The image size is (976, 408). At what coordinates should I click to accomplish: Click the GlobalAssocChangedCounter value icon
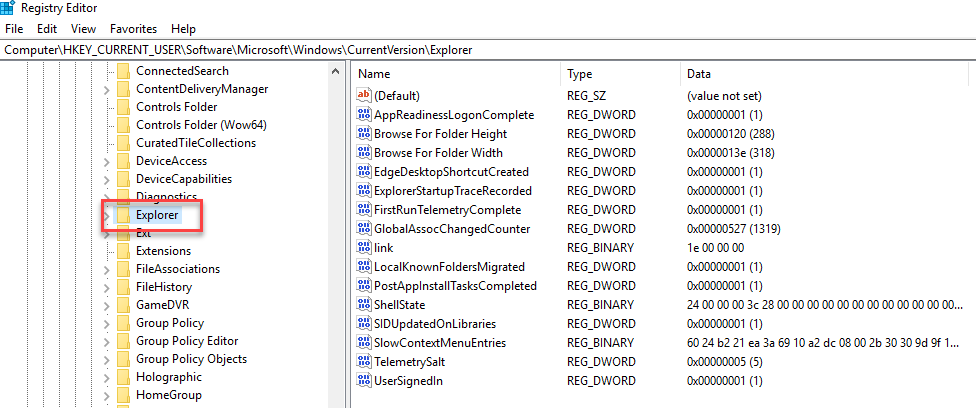(x=364, y=229)
